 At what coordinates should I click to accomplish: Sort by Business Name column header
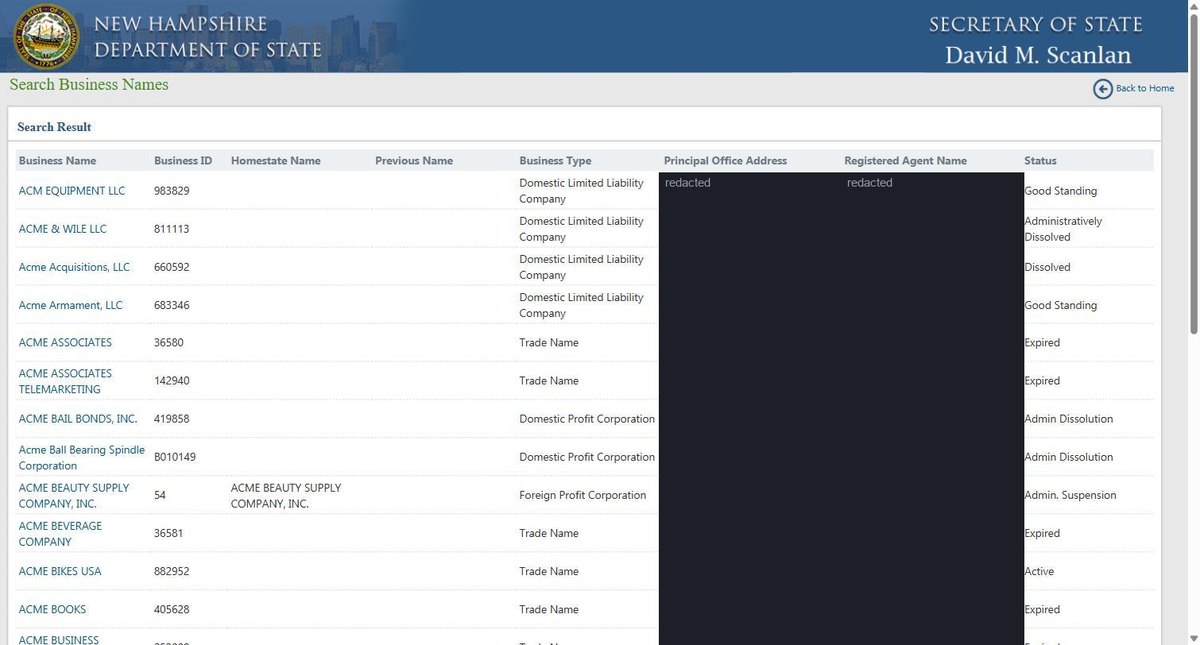[x=58, y=161]
